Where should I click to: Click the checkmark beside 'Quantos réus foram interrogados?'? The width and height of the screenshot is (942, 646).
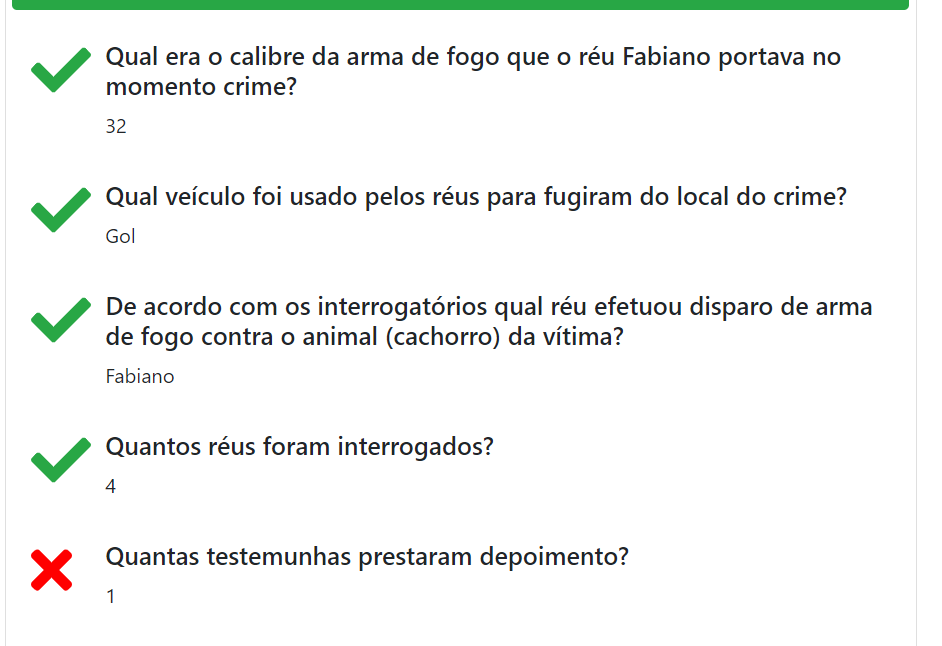coord(60,460)
